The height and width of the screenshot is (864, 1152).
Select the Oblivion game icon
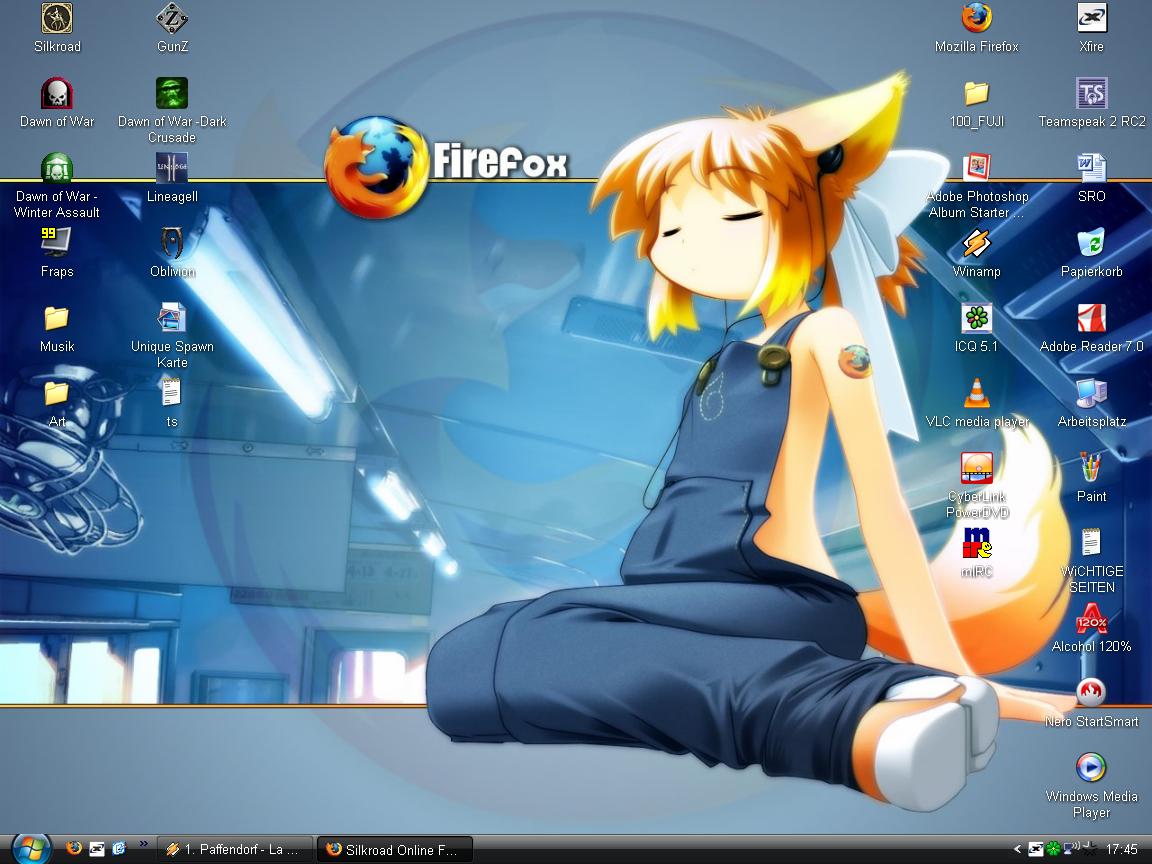pyautogui.click(x=172, y=244)
